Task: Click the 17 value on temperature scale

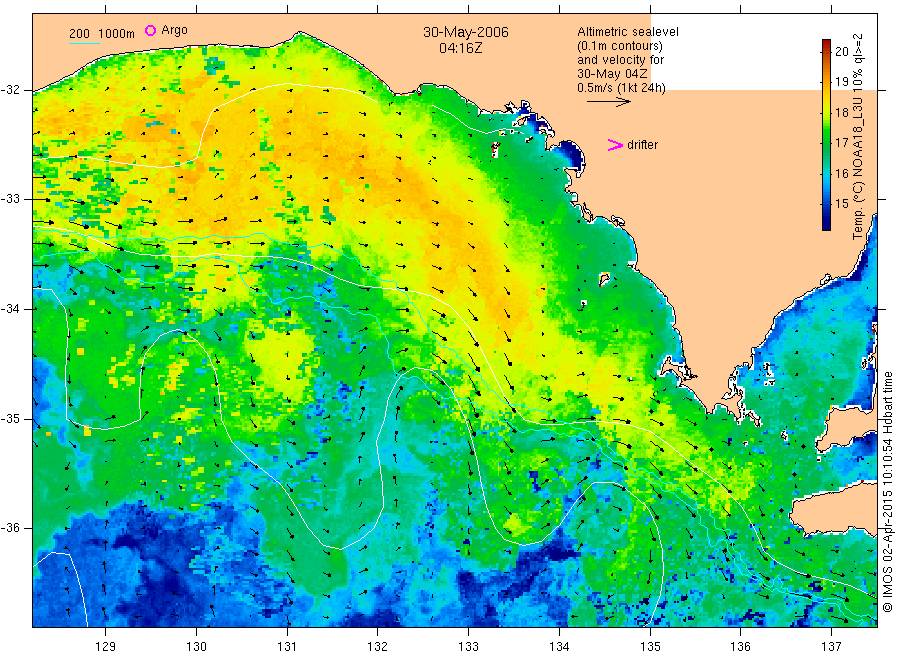Action: pyautogui.click(x=841, y=142)
